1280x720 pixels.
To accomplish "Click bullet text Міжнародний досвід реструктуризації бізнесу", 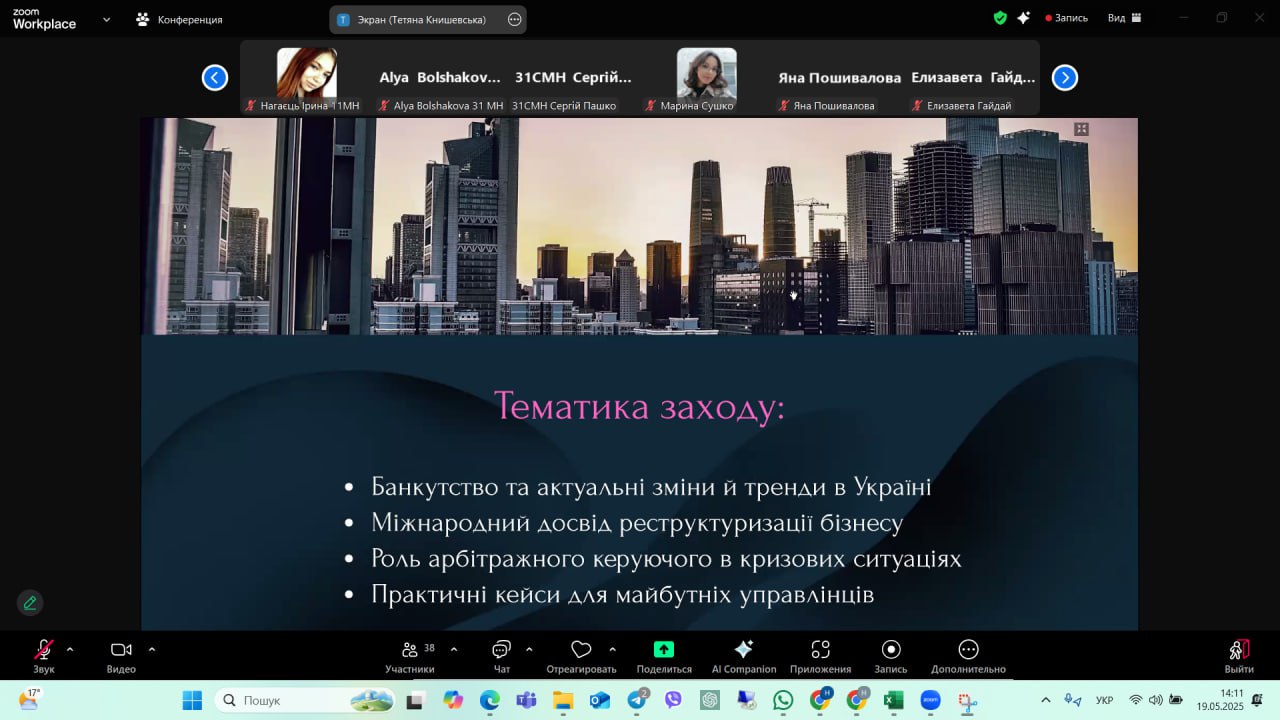I will click(637, 523).
